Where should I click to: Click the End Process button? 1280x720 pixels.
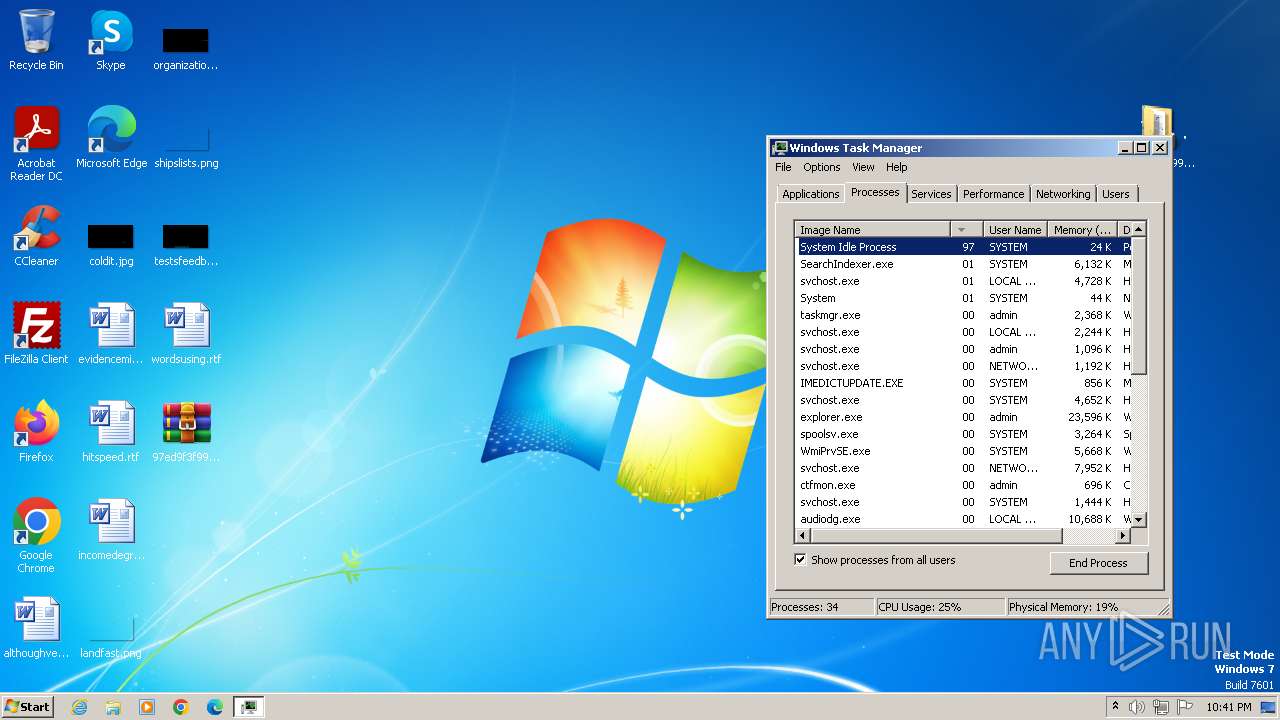(1099, 563)
